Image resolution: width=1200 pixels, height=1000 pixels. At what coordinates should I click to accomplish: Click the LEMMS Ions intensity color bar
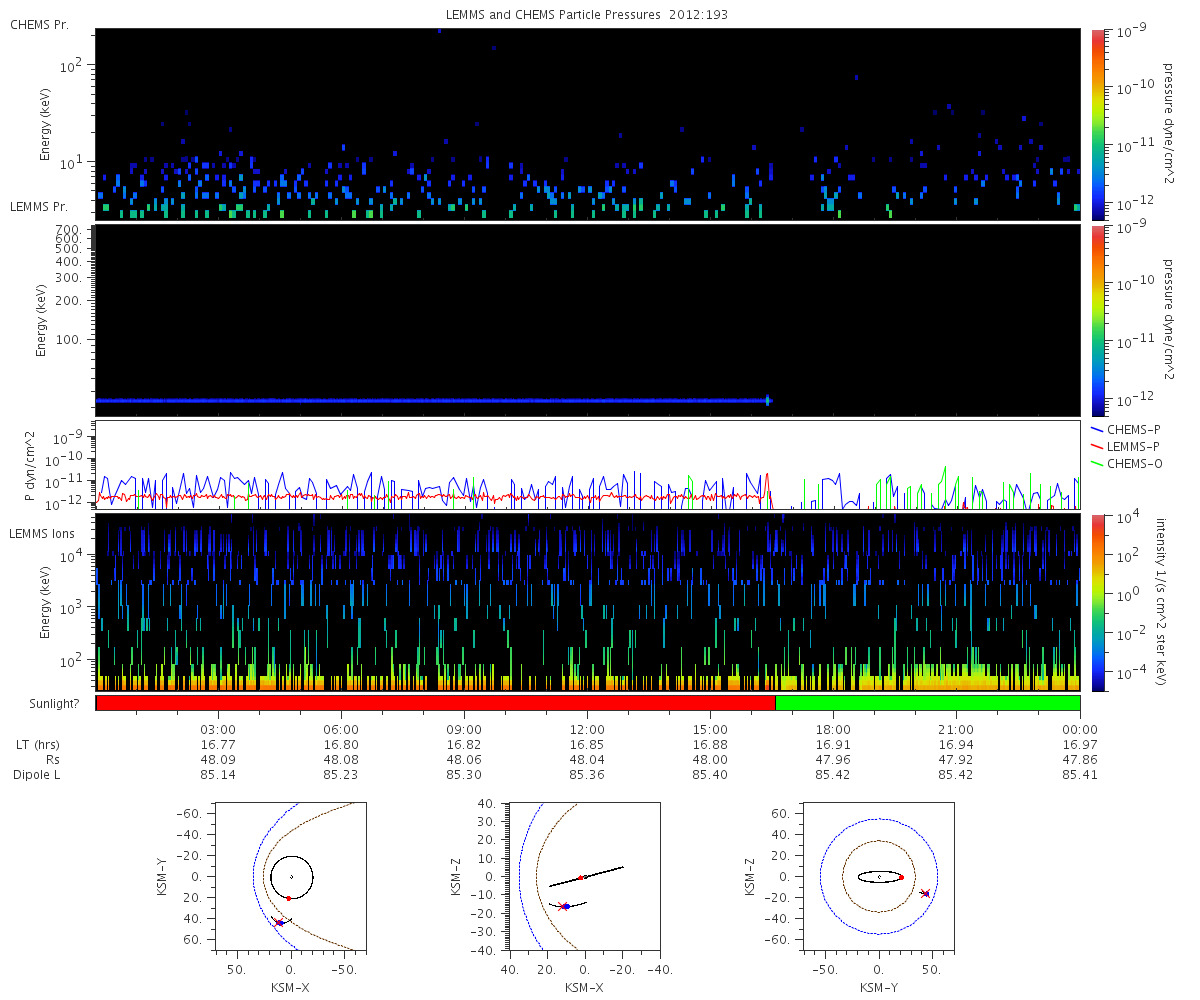[x=1097, y=602]
